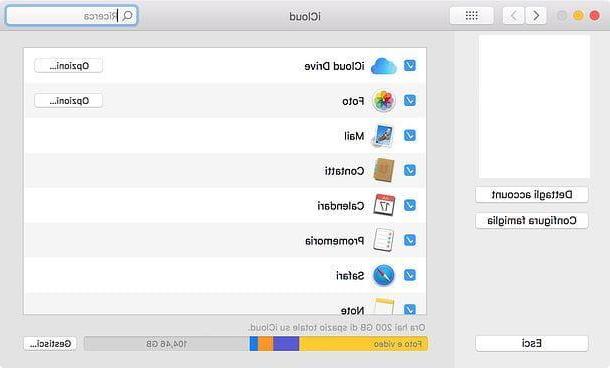Viewport: 610px width, 368px height.
Task: Click the yellow Foto e video storage segment
Action: 363,344
